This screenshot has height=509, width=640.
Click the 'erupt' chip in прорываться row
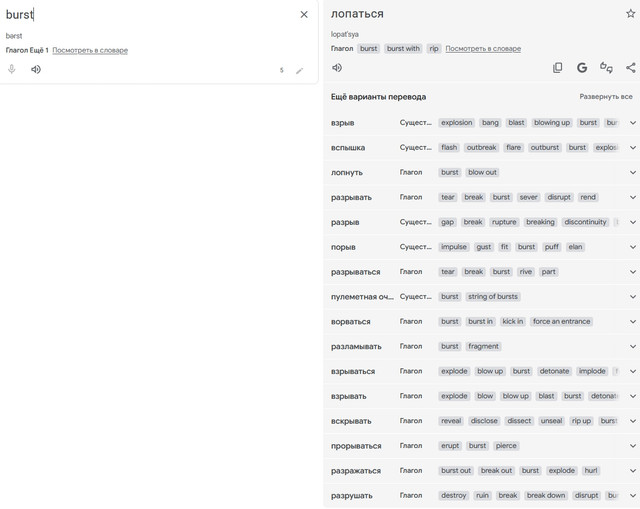[x=450, y=446]
